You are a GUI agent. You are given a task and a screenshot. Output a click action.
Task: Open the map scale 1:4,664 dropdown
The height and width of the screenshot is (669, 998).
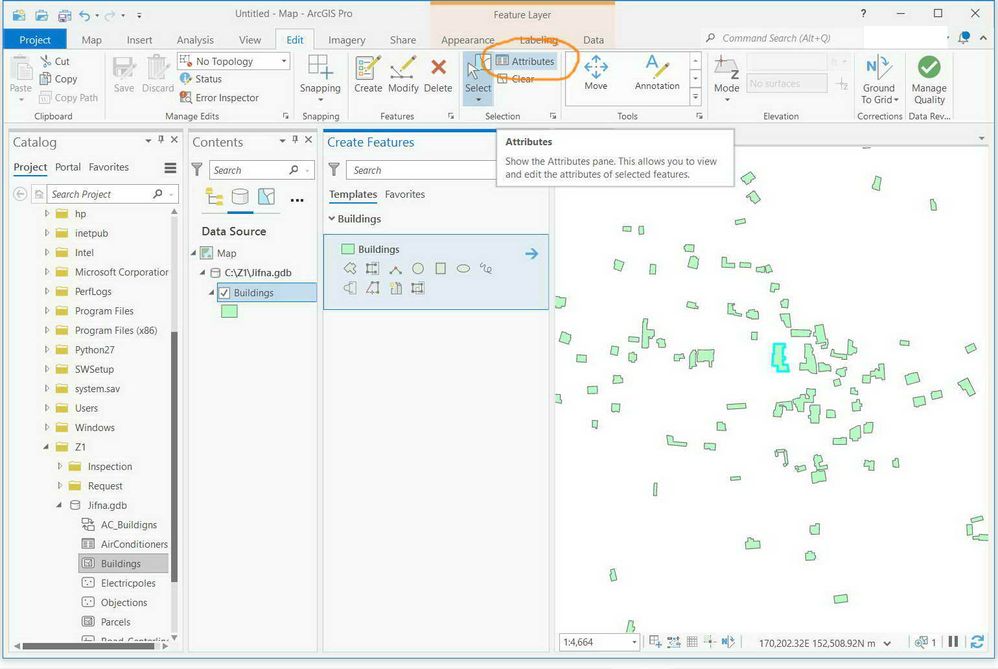tap(634, 642)
